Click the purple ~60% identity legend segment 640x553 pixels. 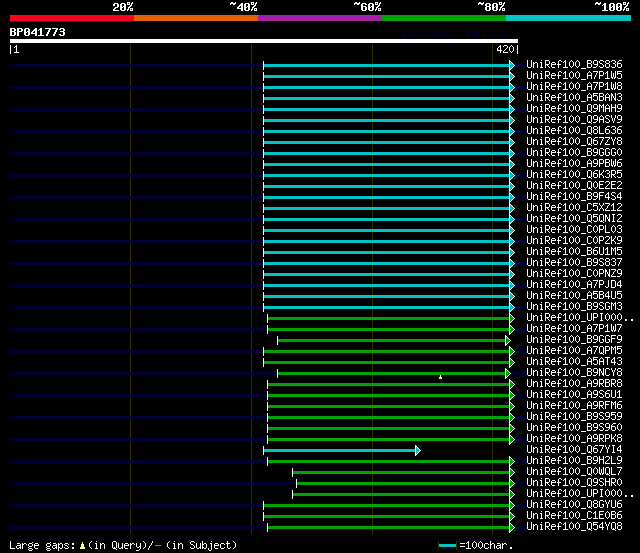320,18
